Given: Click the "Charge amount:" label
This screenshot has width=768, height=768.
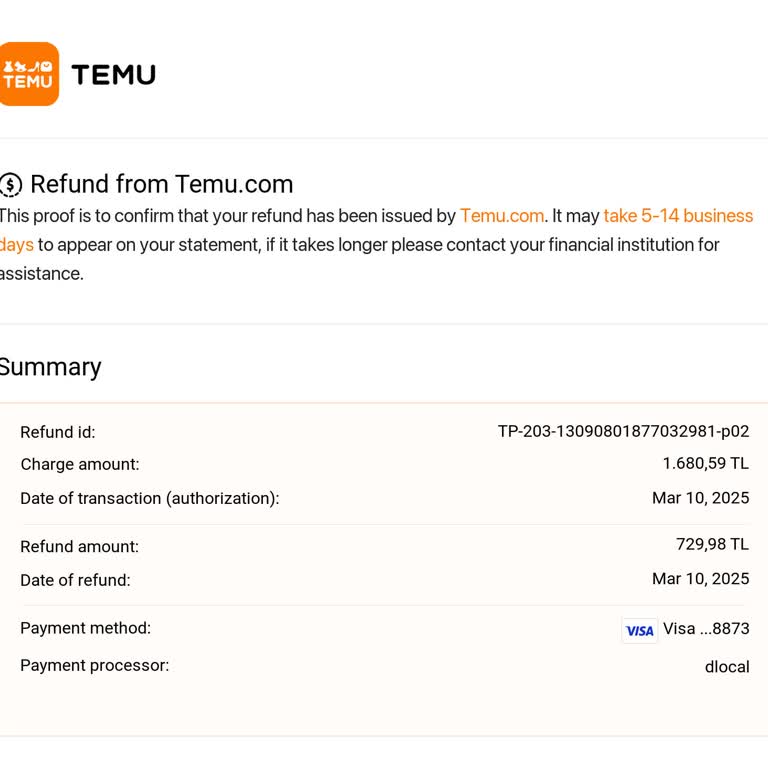Looking at the screenshot, I should pos(80,465).
